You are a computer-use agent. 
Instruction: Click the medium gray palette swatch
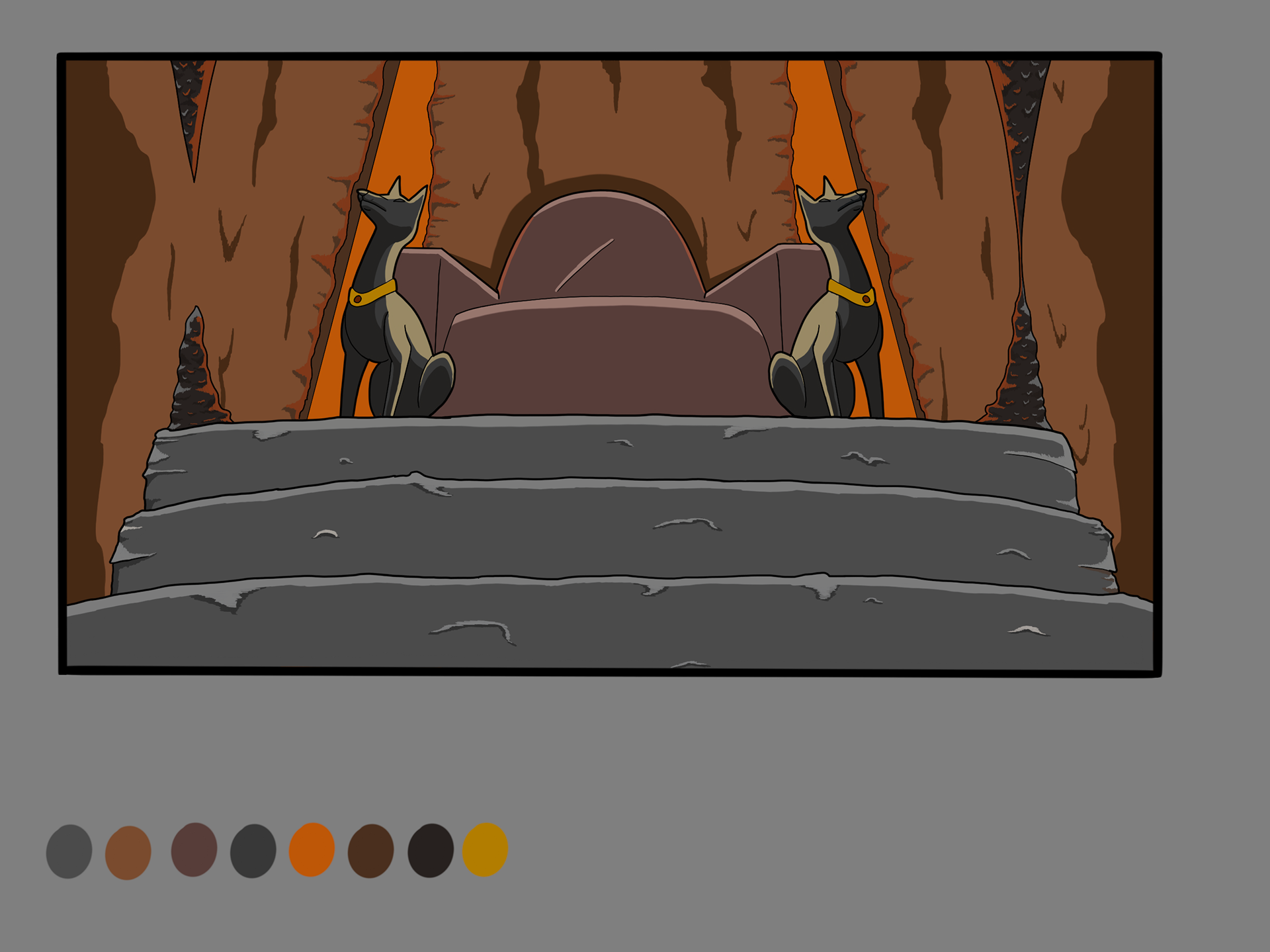tap(69, 851)
